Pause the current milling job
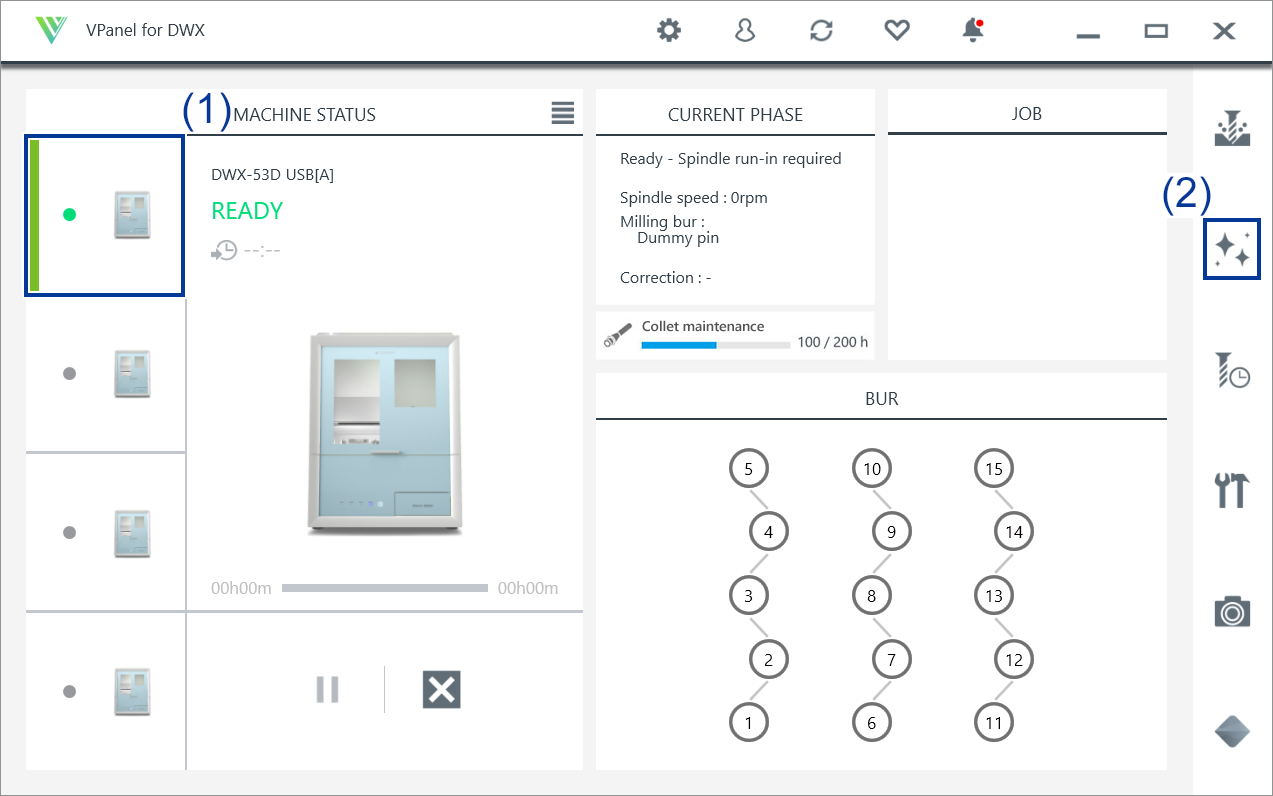This screenshot has height=796, width=1273. 328,689
